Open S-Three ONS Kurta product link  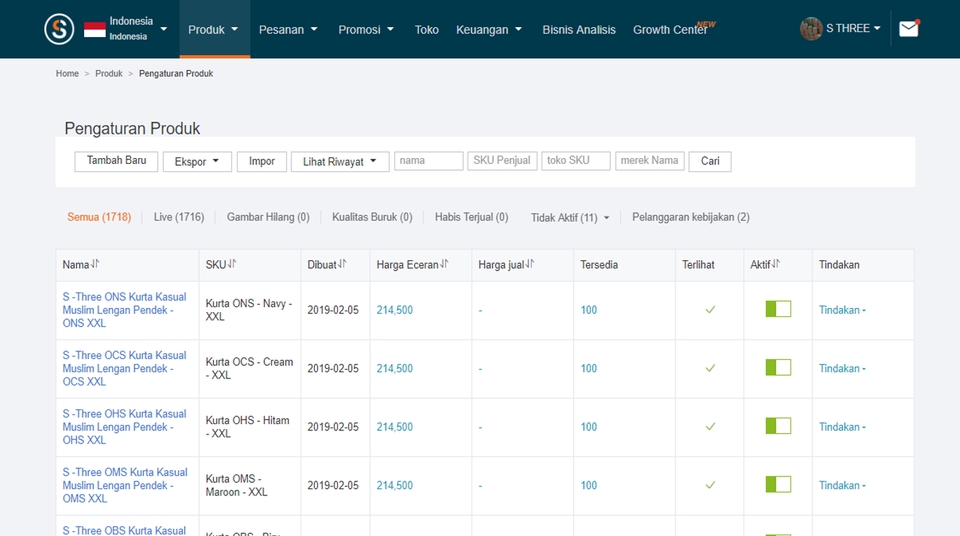tap(124, 310)
